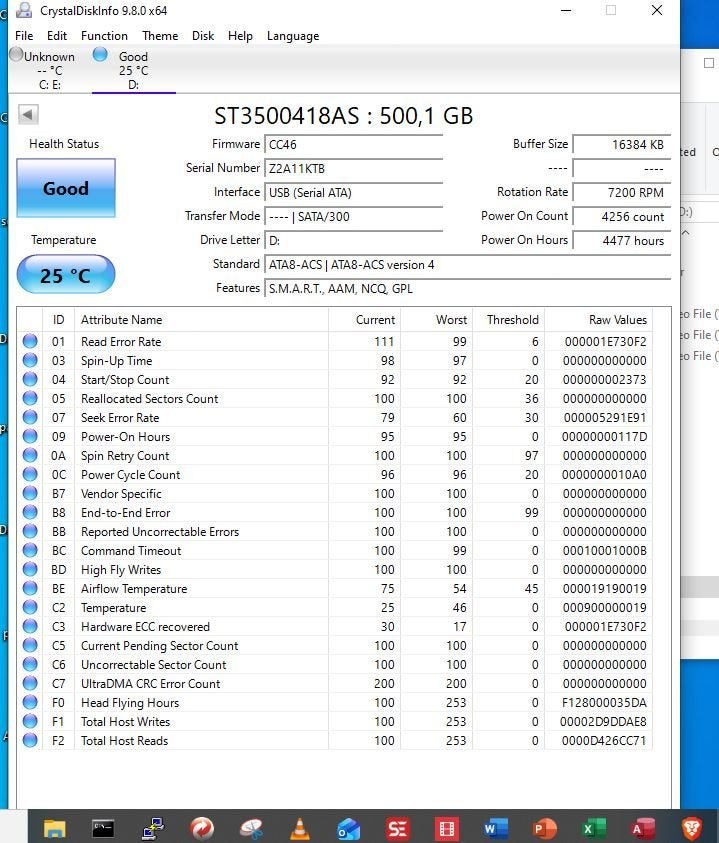Open the File menu
This screenshot has width=719, height=843.
tap(24, 36)
